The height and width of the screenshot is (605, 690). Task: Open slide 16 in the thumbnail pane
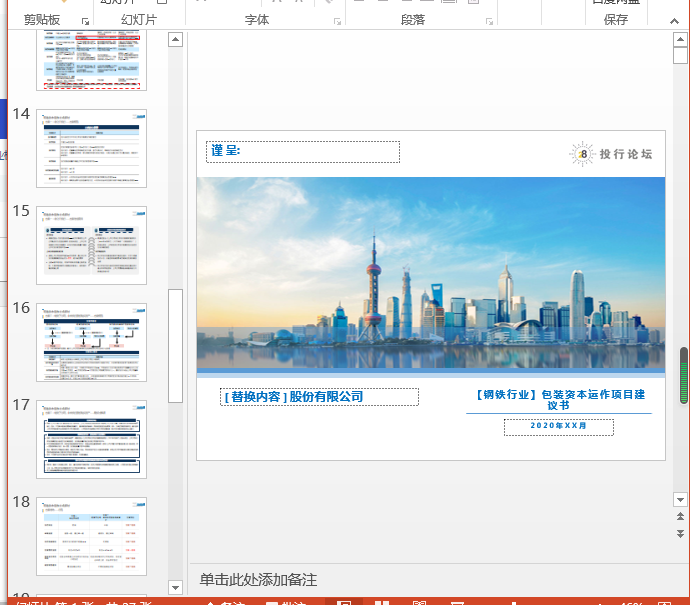[92, 342]
